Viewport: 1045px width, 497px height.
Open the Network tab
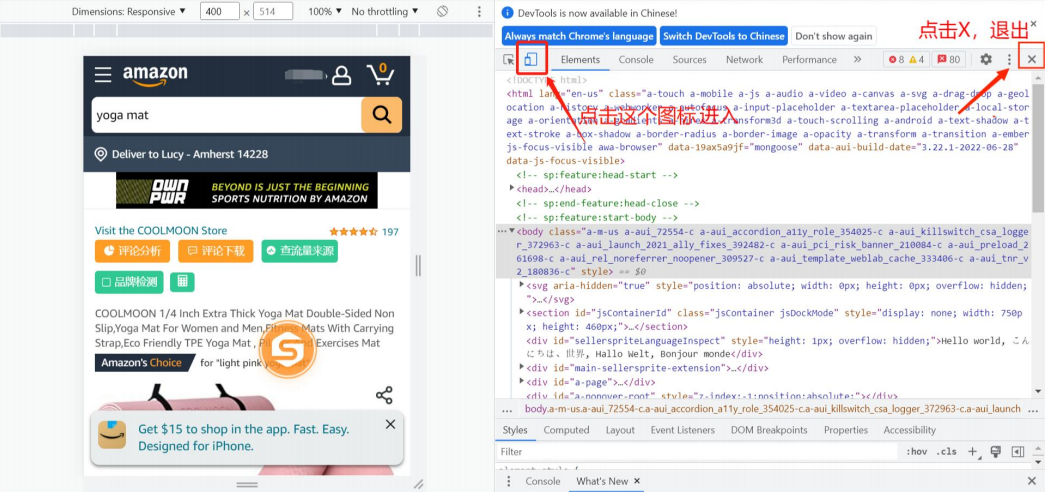pyautogui.click(x=744, y=59)
